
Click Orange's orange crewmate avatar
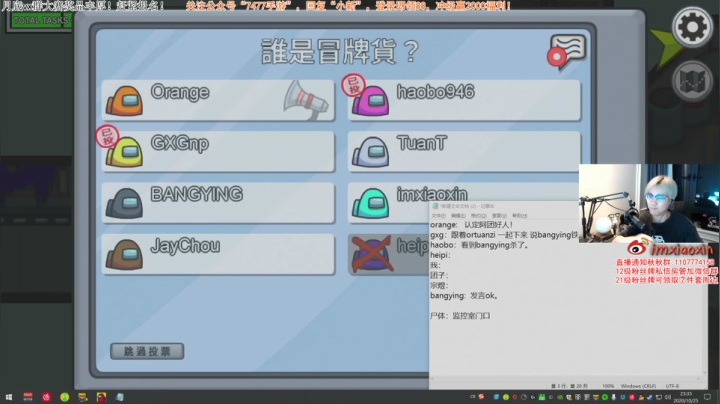click(124, 101)
